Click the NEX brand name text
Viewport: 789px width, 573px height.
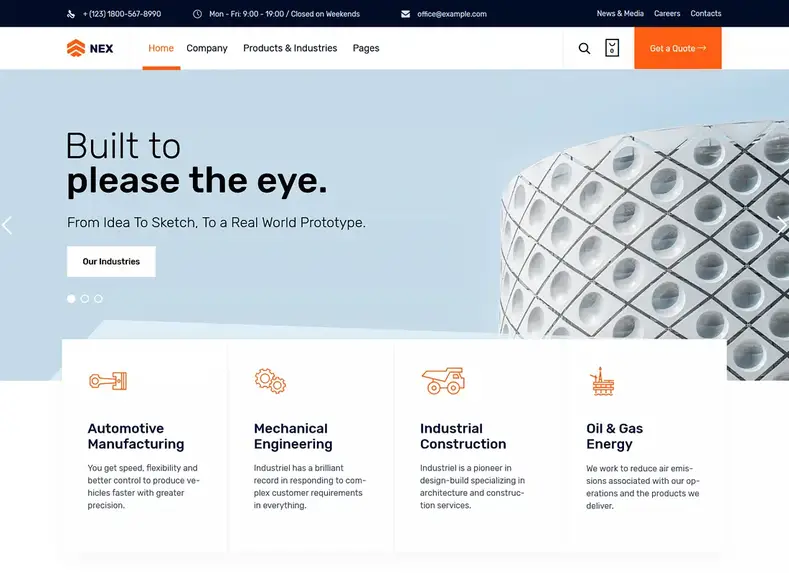102,49
